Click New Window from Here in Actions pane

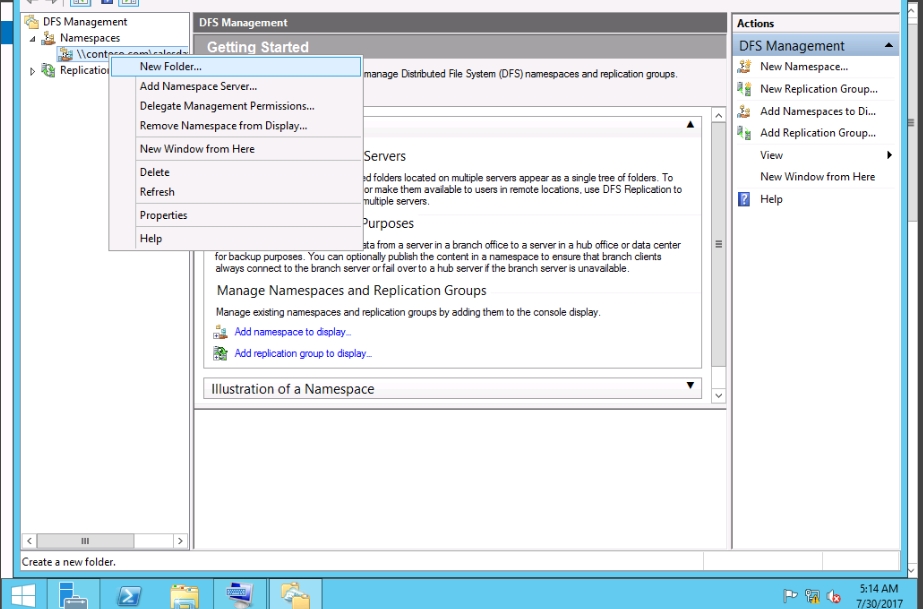[817, 177]
